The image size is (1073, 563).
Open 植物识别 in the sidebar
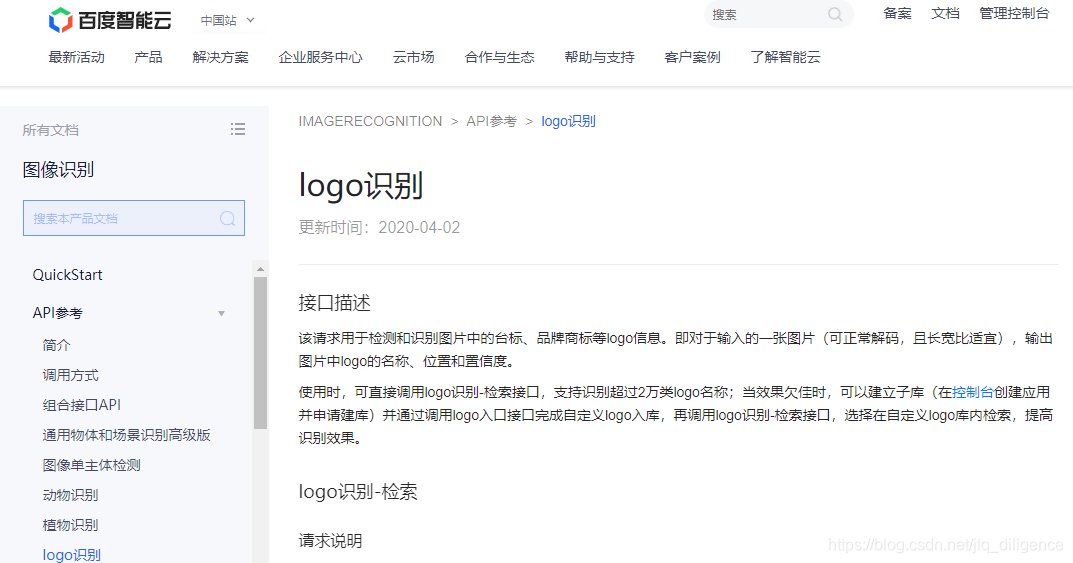pyautogui.click(x=70, y=525)
